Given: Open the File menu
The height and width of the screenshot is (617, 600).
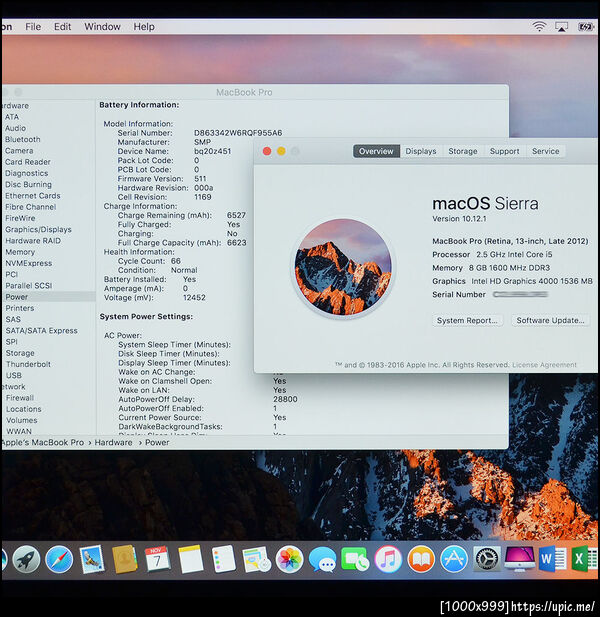Looking at the screenshot, I should pyautogui.click(x=33, y=27).
